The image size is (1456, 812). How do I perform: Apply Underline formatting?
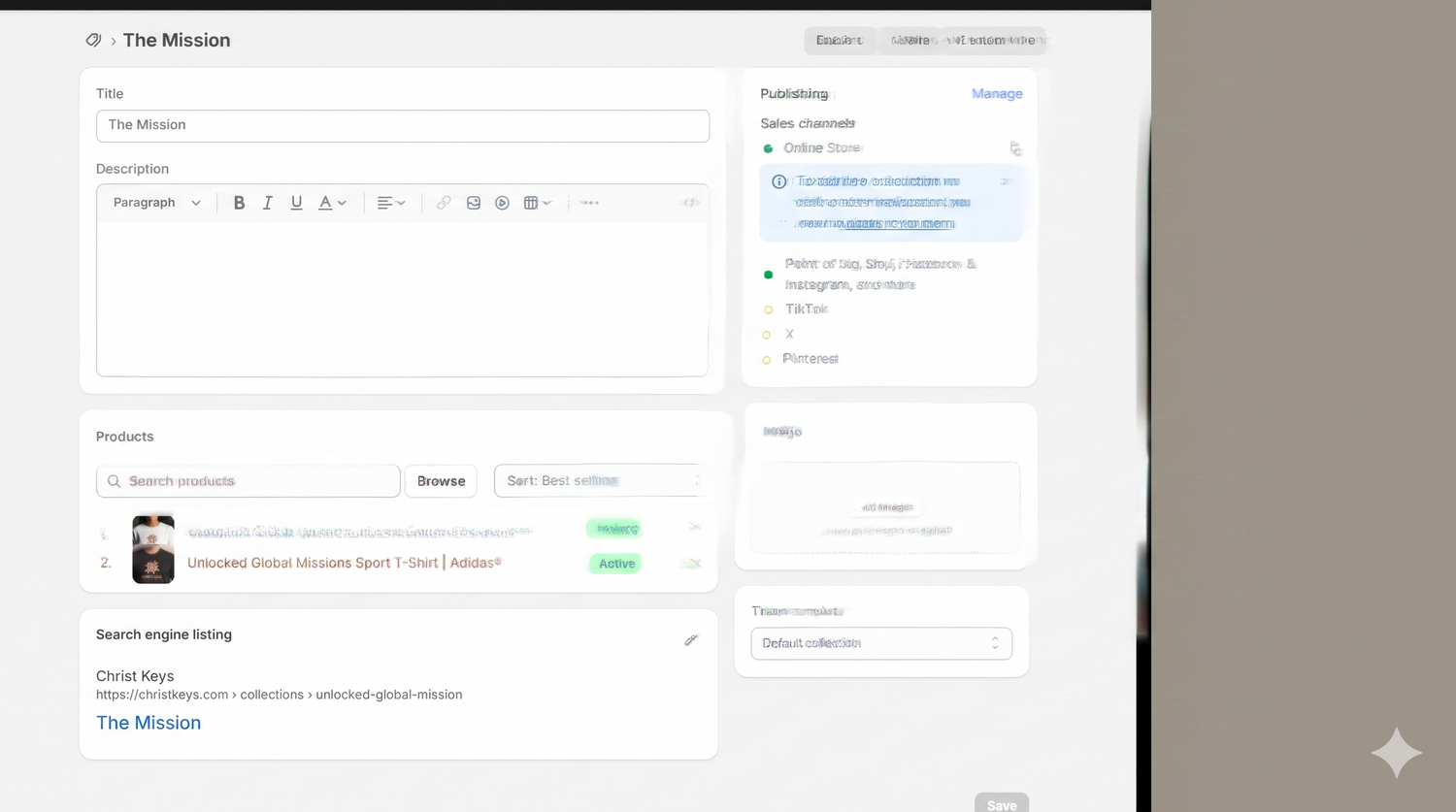(x=296, y=203)
